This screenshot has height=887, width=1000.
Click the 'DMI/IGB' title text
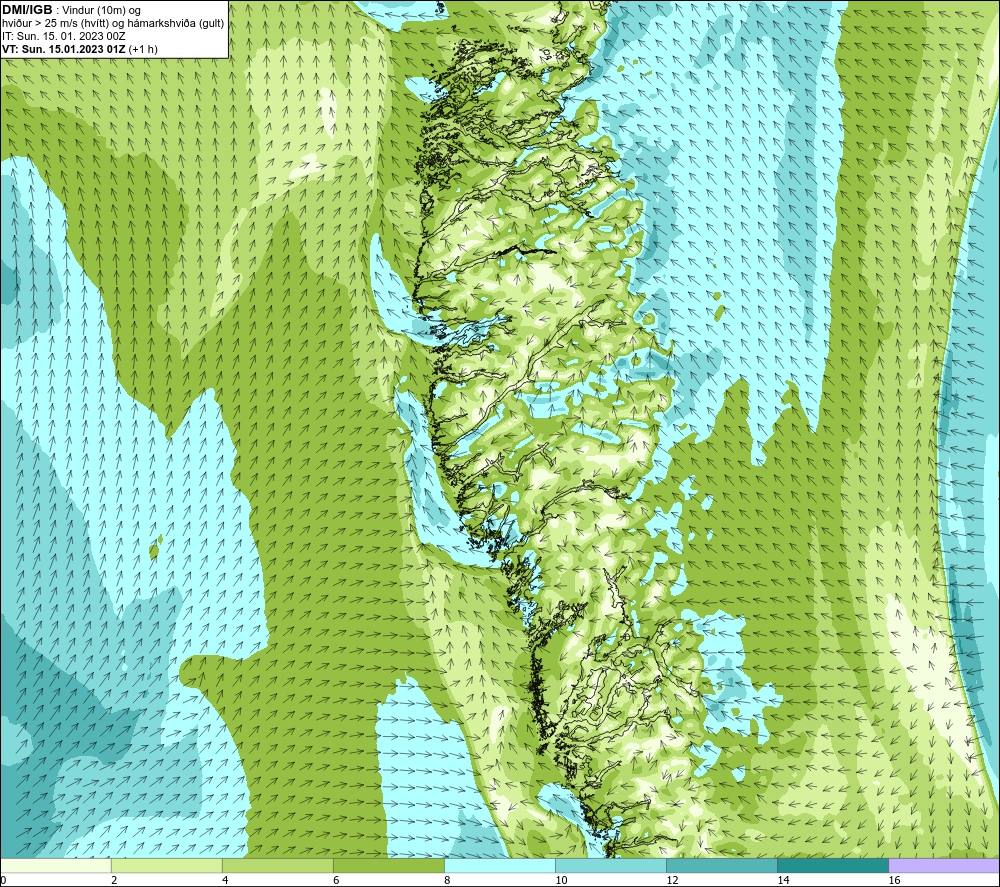coord(27,10)
